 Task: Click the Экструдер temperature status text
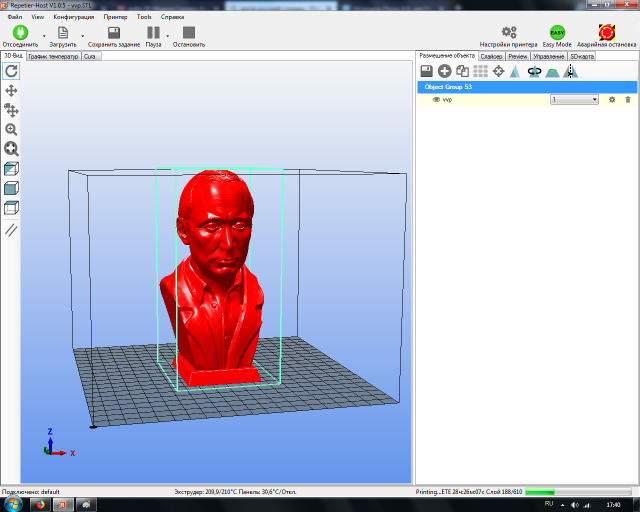click(x=235, y=492)
